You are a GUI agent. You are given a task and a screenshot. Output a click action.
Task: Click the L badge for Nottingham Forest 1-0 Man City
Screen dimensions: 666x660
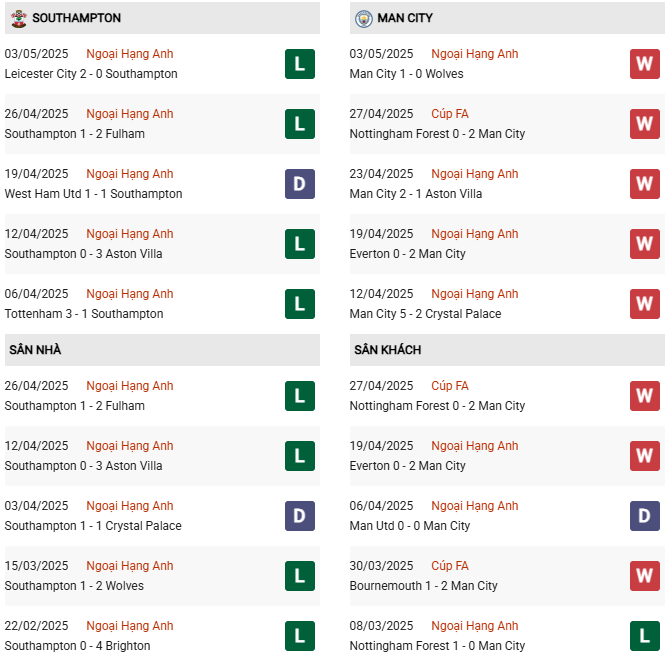coord(645,636)
